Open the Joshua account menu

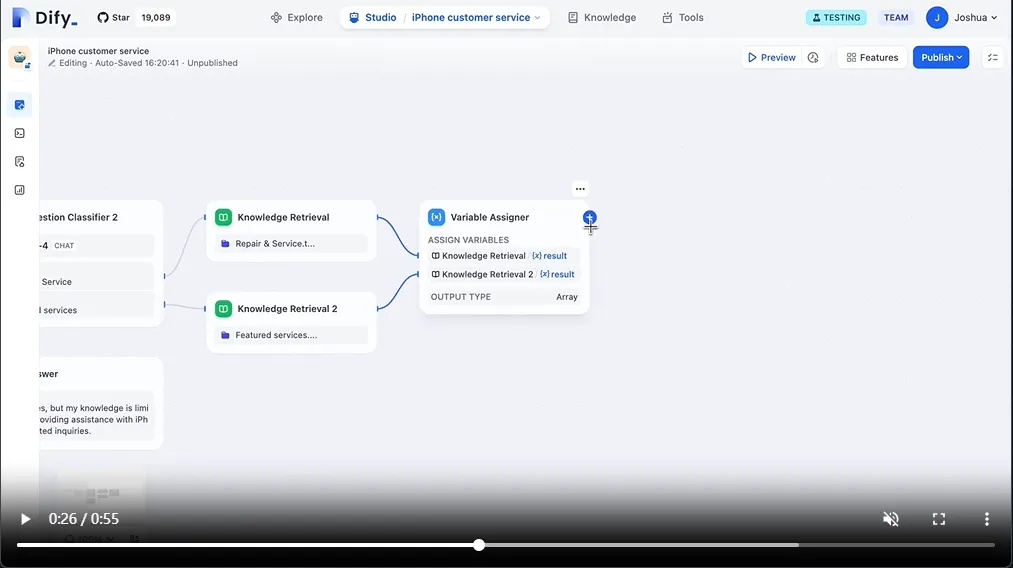(963, 17)
